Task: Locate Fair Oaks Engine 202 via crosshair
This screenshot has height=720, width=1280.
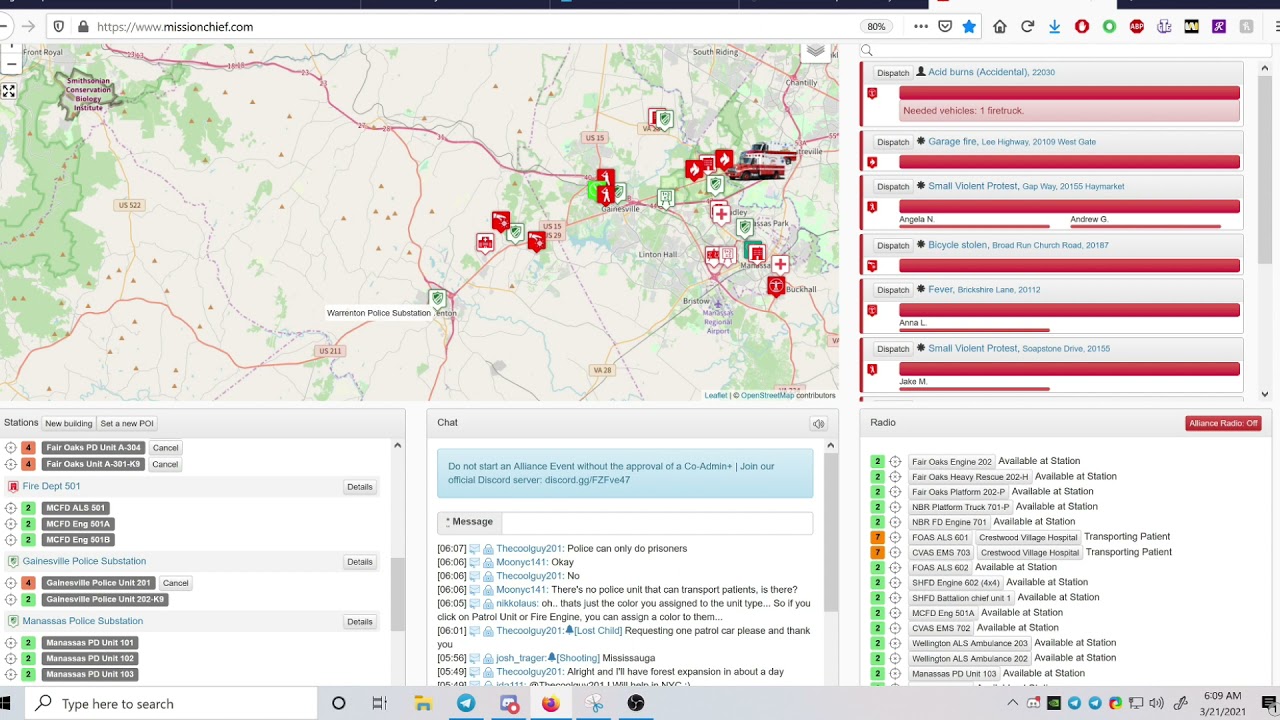Action: (895, 462)
